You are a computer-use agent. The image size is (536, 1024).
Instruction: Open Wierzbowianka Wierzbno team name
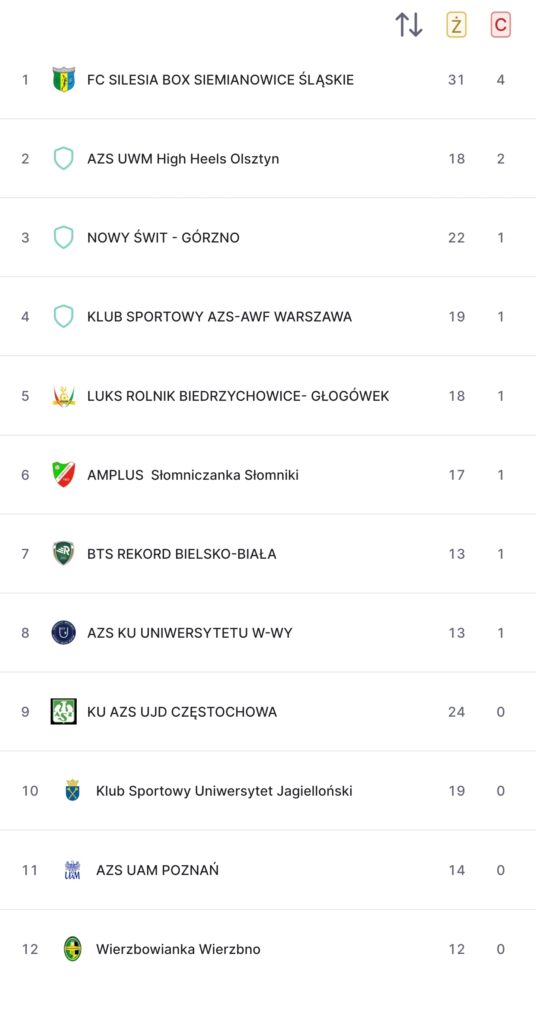pyautogui.click(x=178, y=949)
